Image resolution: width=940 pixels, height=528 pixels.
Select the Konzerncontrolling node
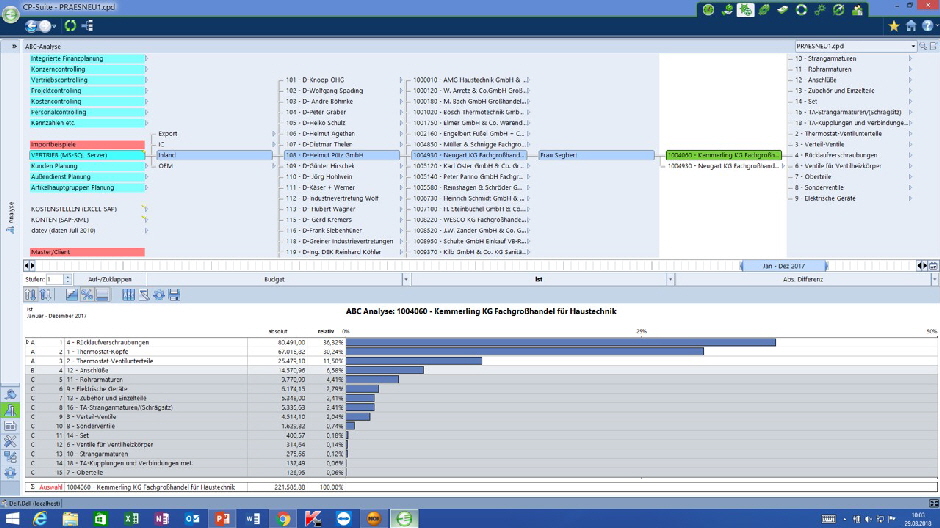87,70
